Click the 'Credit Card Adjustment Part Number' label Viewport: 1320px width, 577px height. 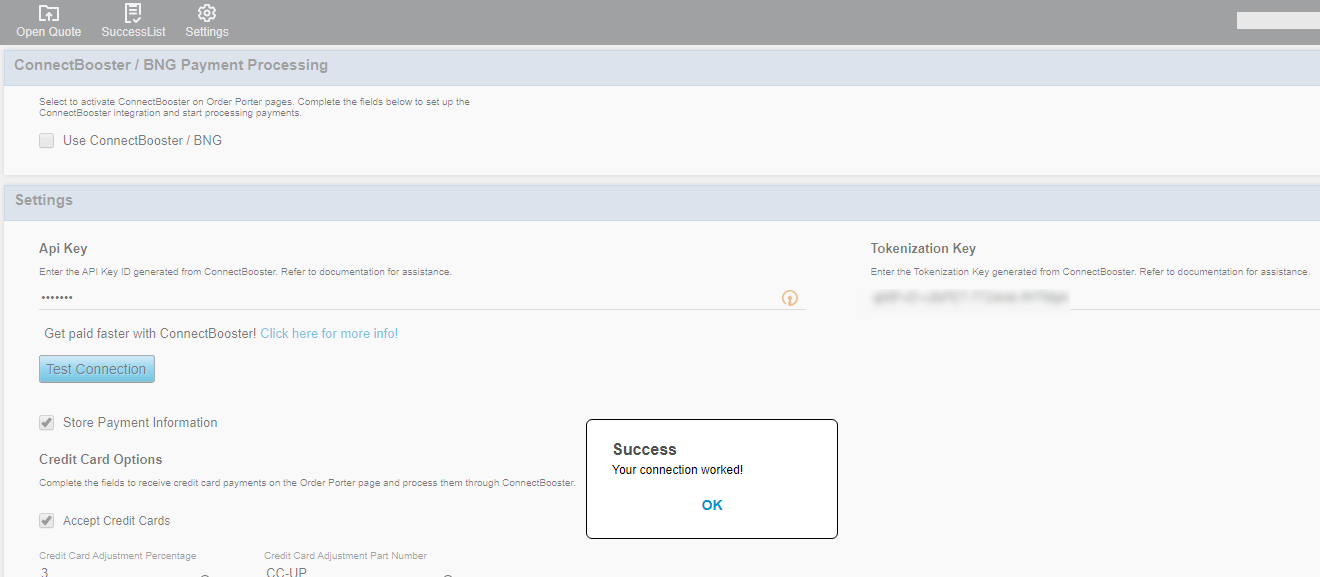point(346,556)
